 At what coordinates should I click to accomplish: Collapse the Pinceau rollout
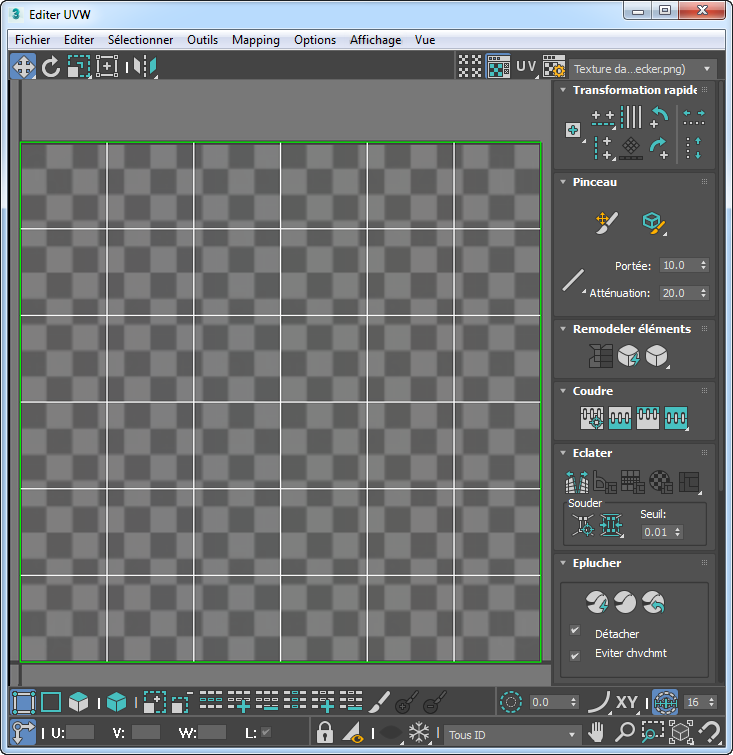click(x=563, y=182)
